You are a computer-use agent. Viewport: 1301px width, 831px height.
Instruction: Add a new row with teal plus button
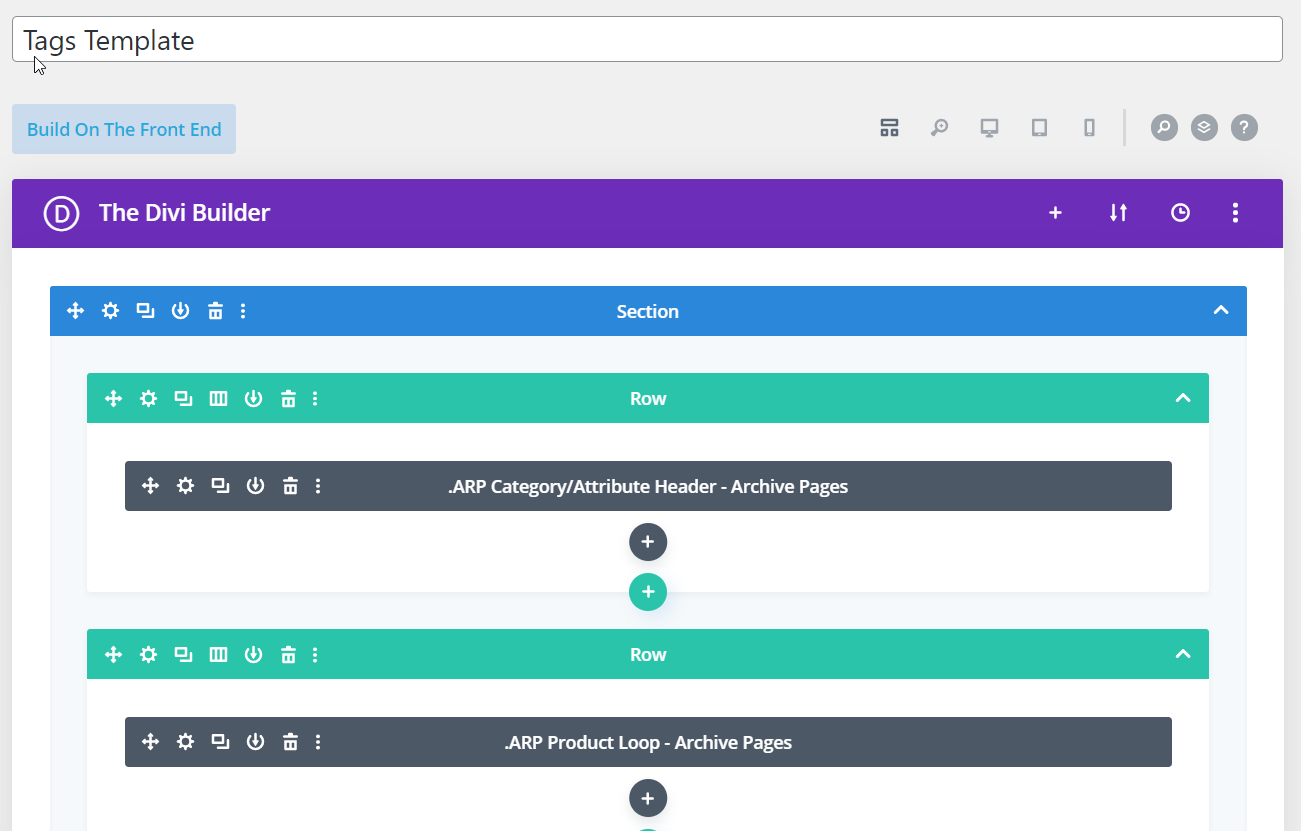648,592
